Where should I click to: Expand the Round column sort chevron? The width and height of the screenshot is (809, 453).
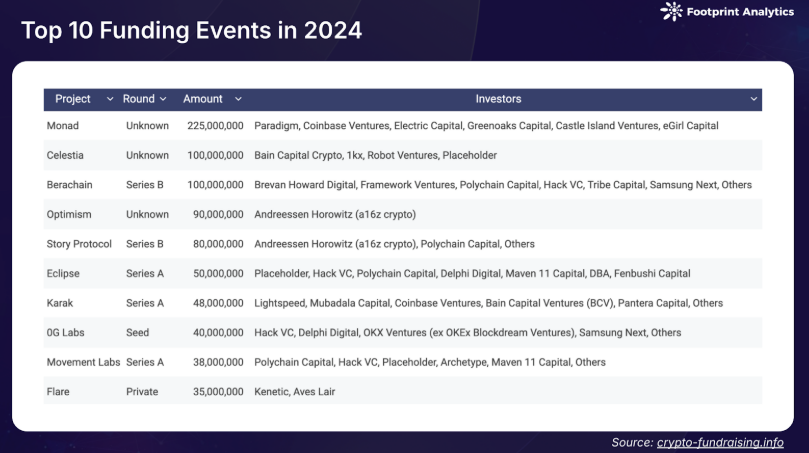(x=163, y=99)
